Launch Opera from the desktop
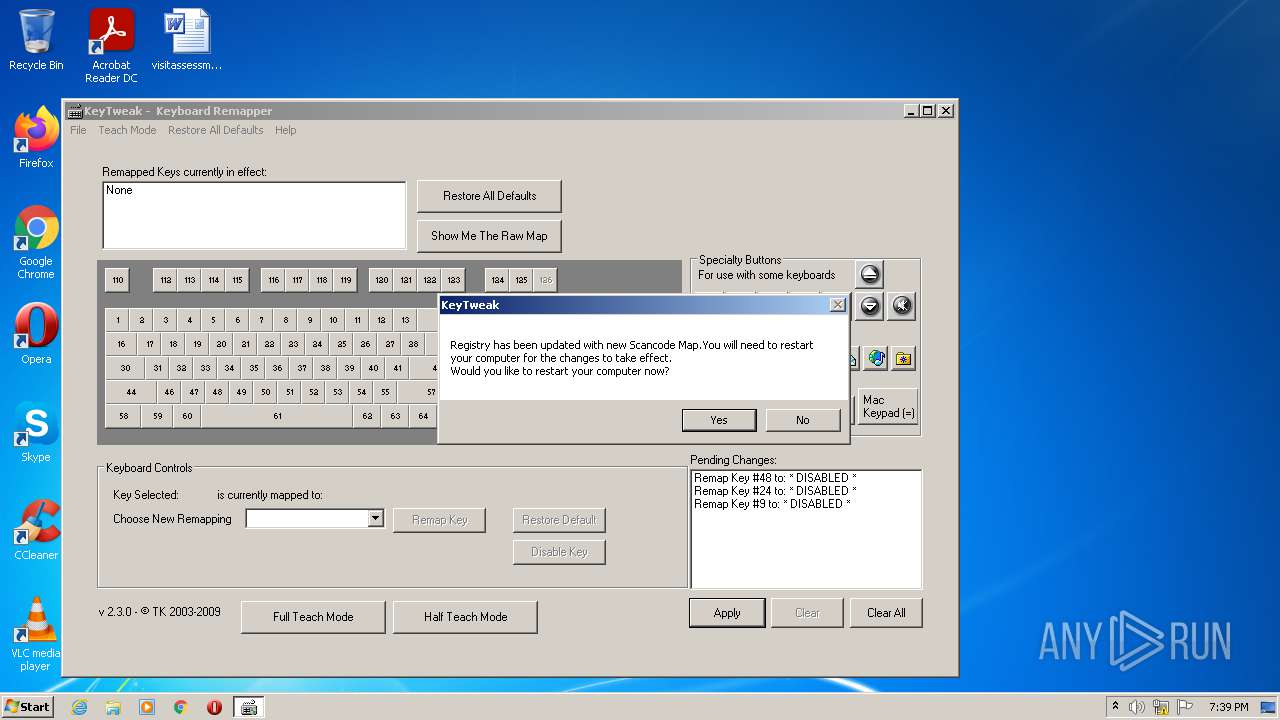Image resolution: width=1280 pixels, height=720 pixels. [36, 334]
